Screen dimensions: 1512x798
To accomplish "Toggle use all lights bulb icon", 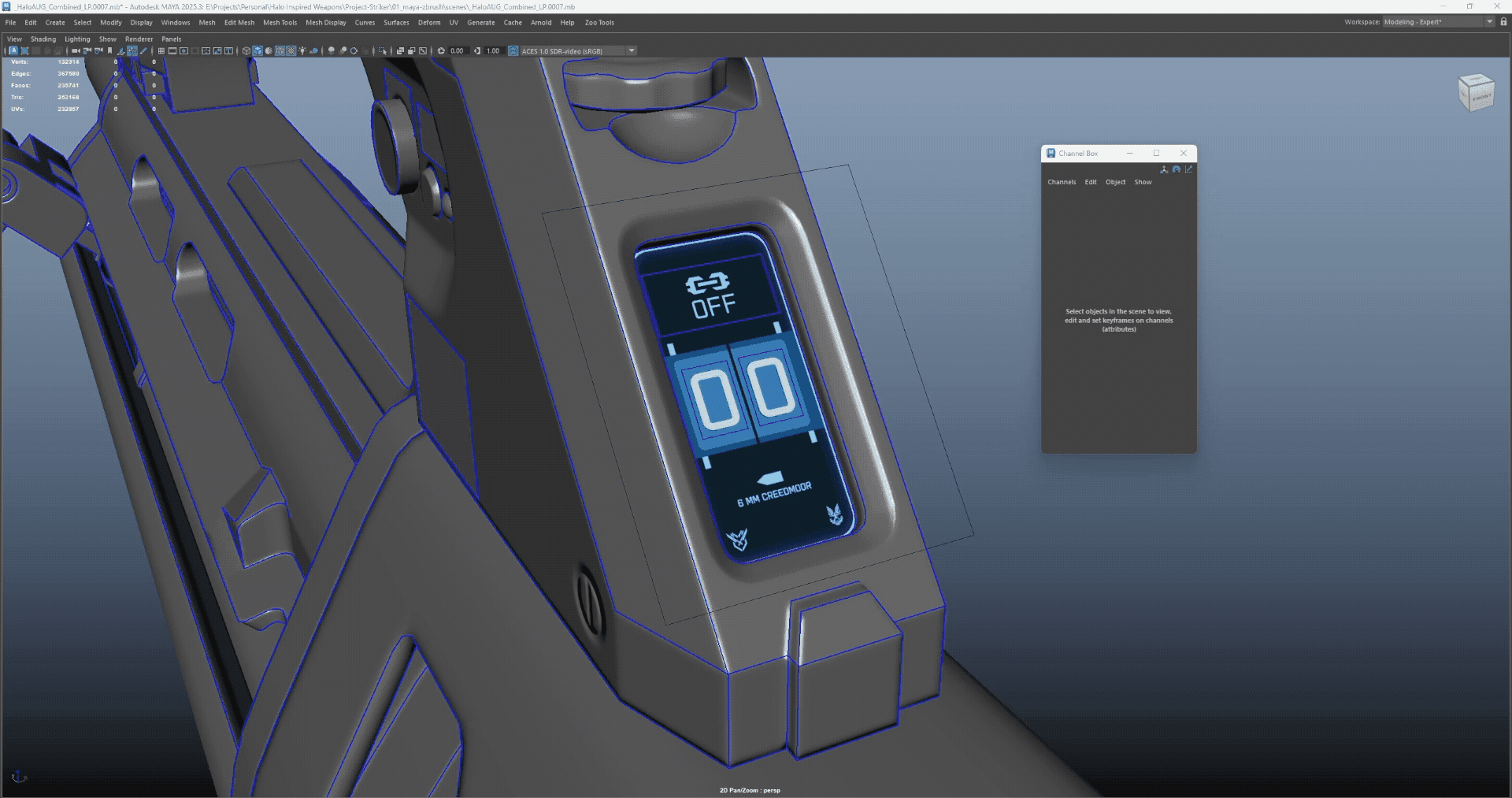I will [x=302, y=50].
